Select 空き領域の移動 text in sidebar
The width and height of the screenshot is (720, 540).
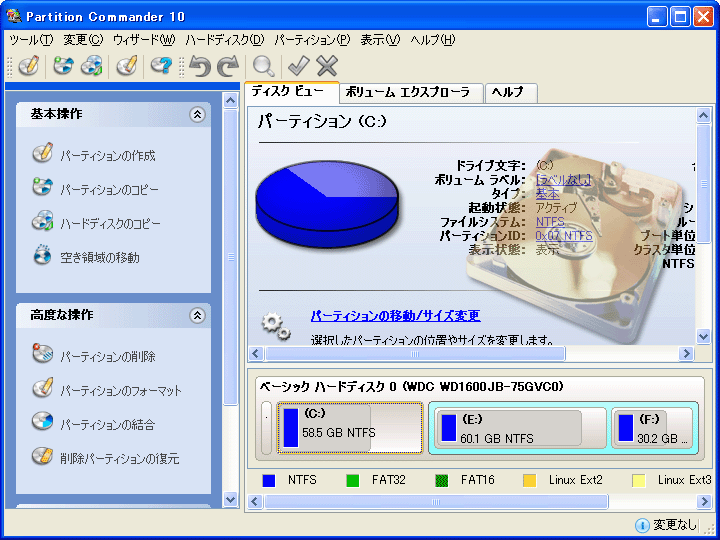pyautogui.click(x=100, y=258)
